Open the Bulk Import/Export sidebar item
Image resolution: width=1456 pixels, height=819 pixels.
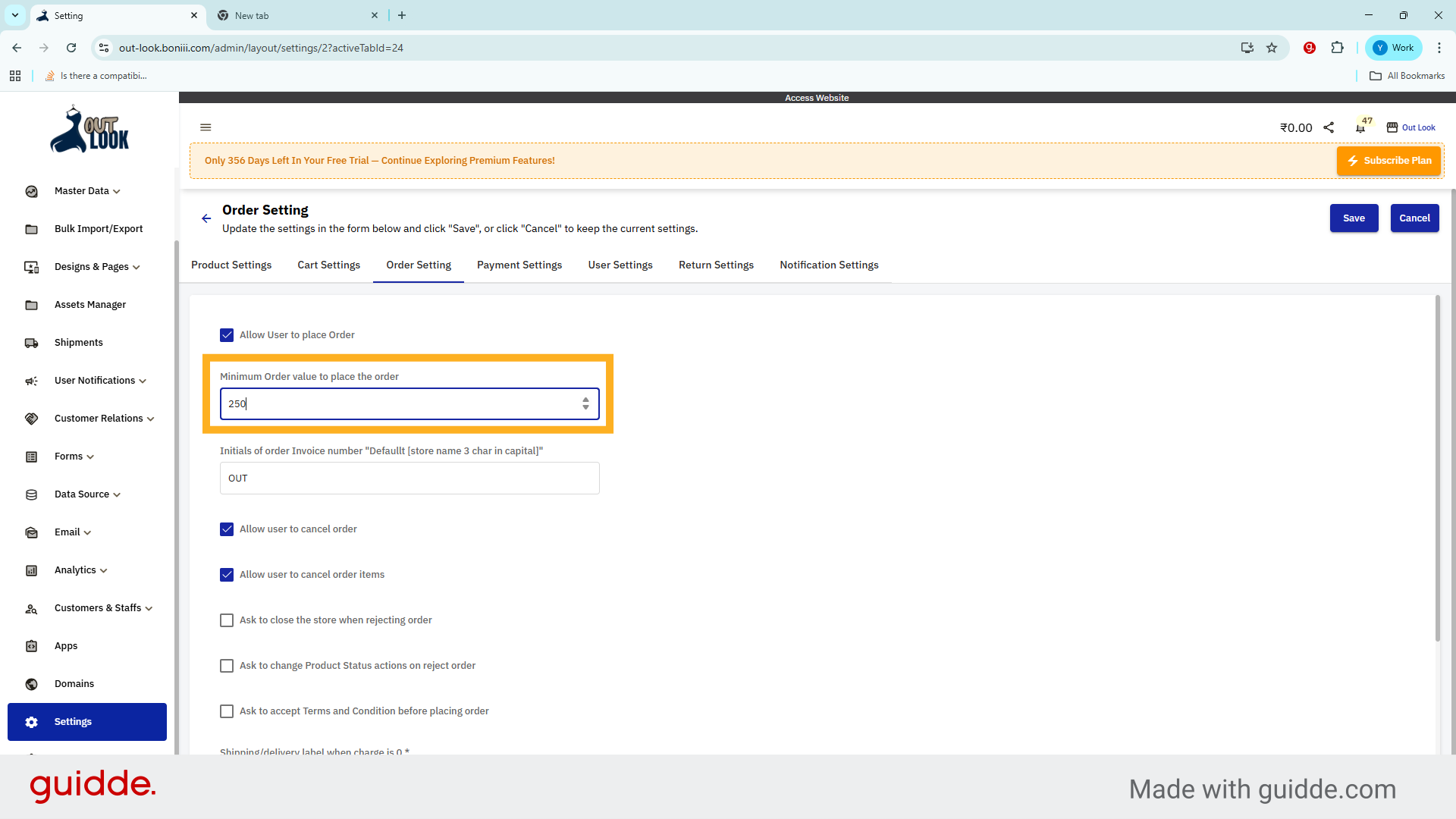[87, 229]
